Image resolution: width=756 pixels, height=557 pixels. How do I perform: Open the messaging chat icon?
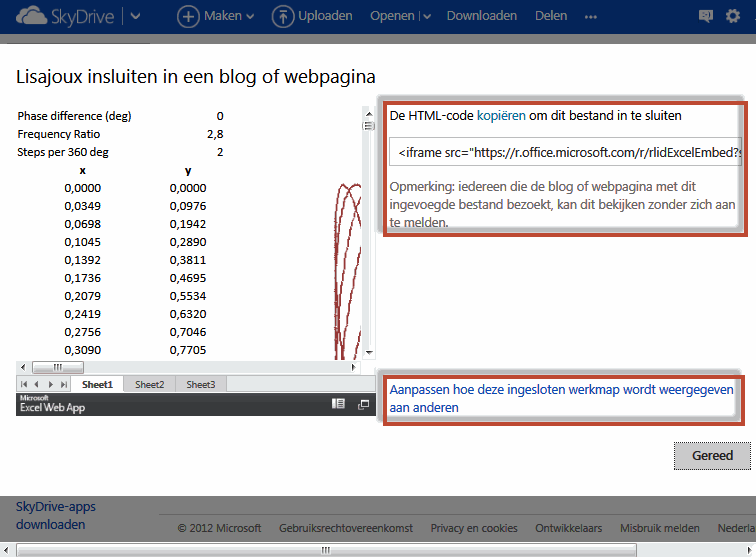705,16
